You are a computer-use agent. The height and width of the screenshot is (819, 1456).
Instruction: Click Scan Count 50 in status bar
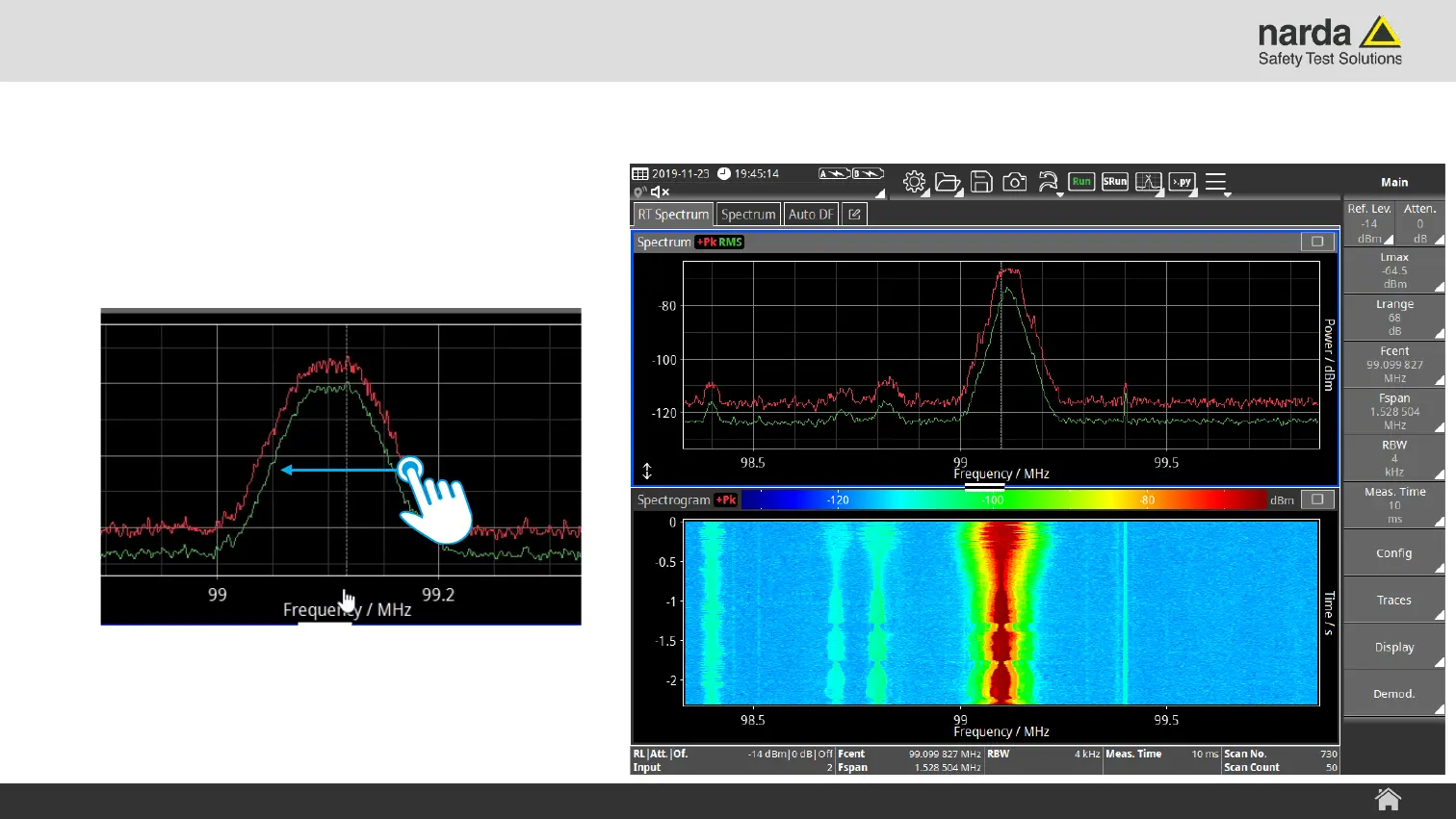click(1281, 767)
